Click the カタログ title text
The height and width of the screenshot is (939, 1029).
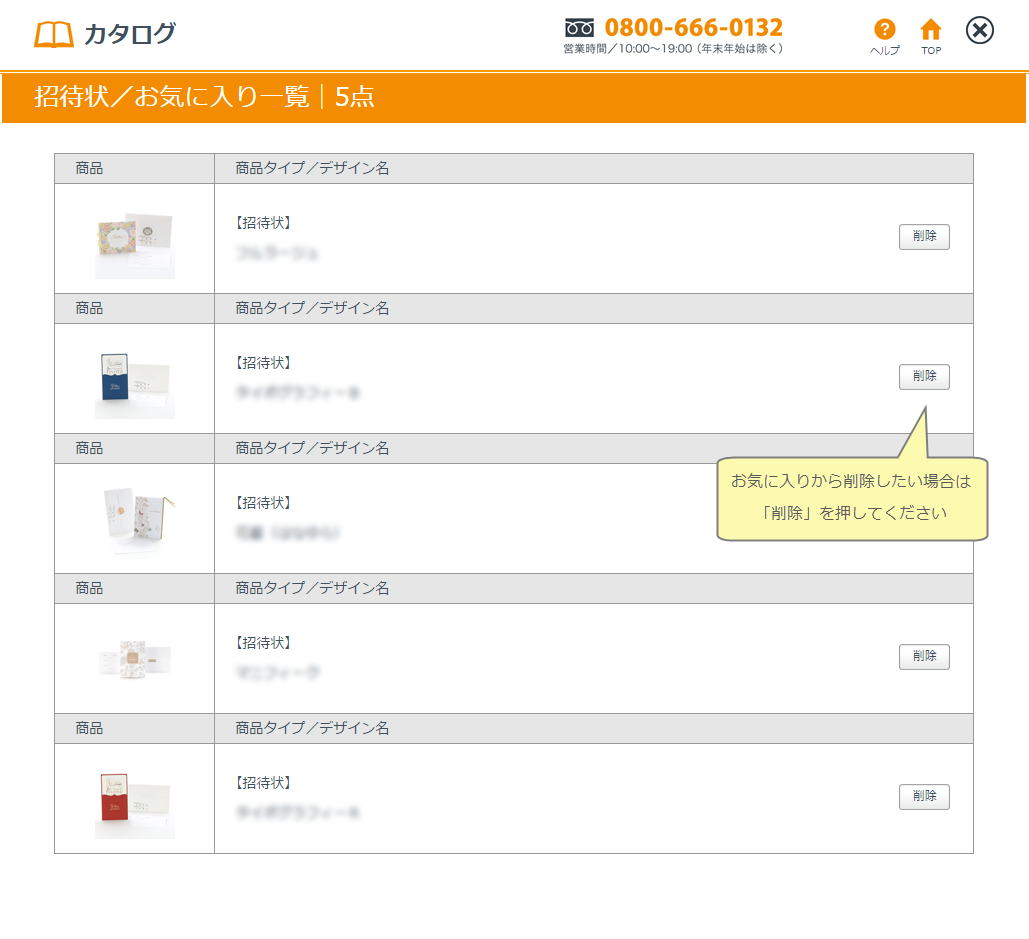129,34
